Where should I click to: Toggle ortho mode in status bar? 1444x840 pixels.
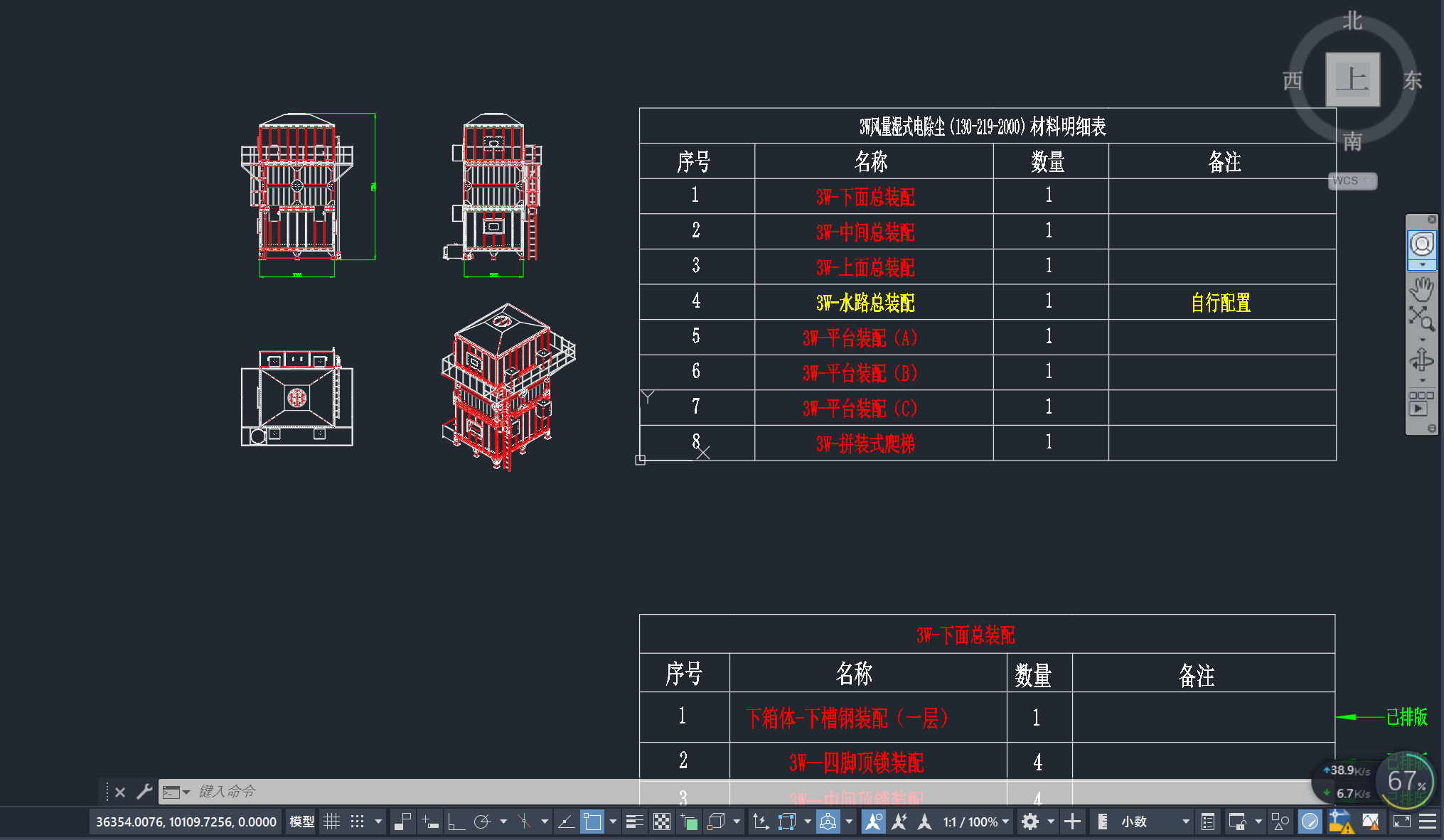[x=456, y=822]
